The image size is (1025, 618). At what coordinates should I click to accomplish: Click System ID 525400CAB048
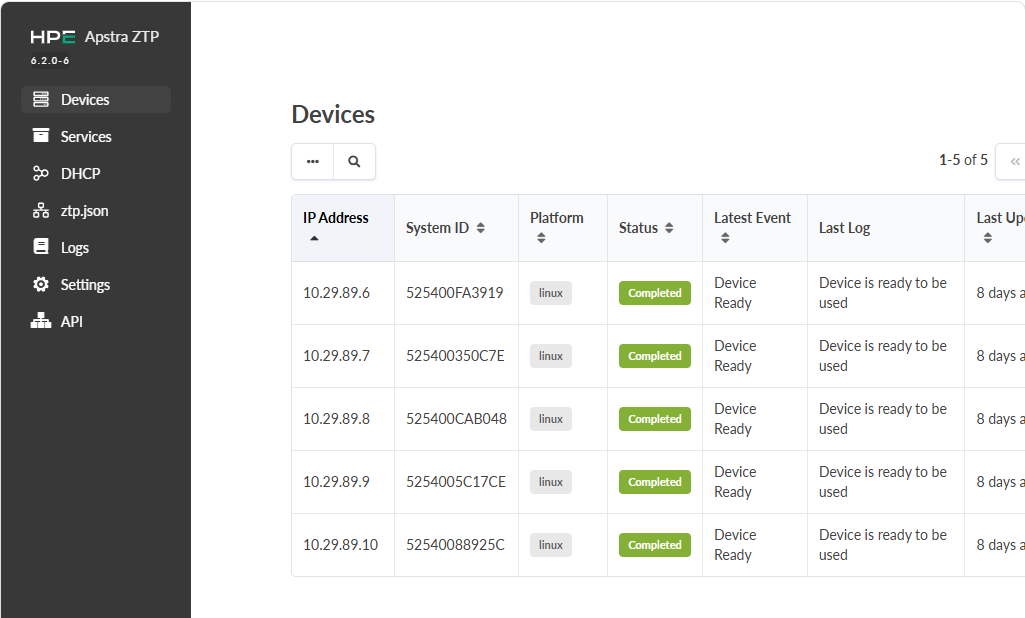pyautogui.click(x=456, y=419)
